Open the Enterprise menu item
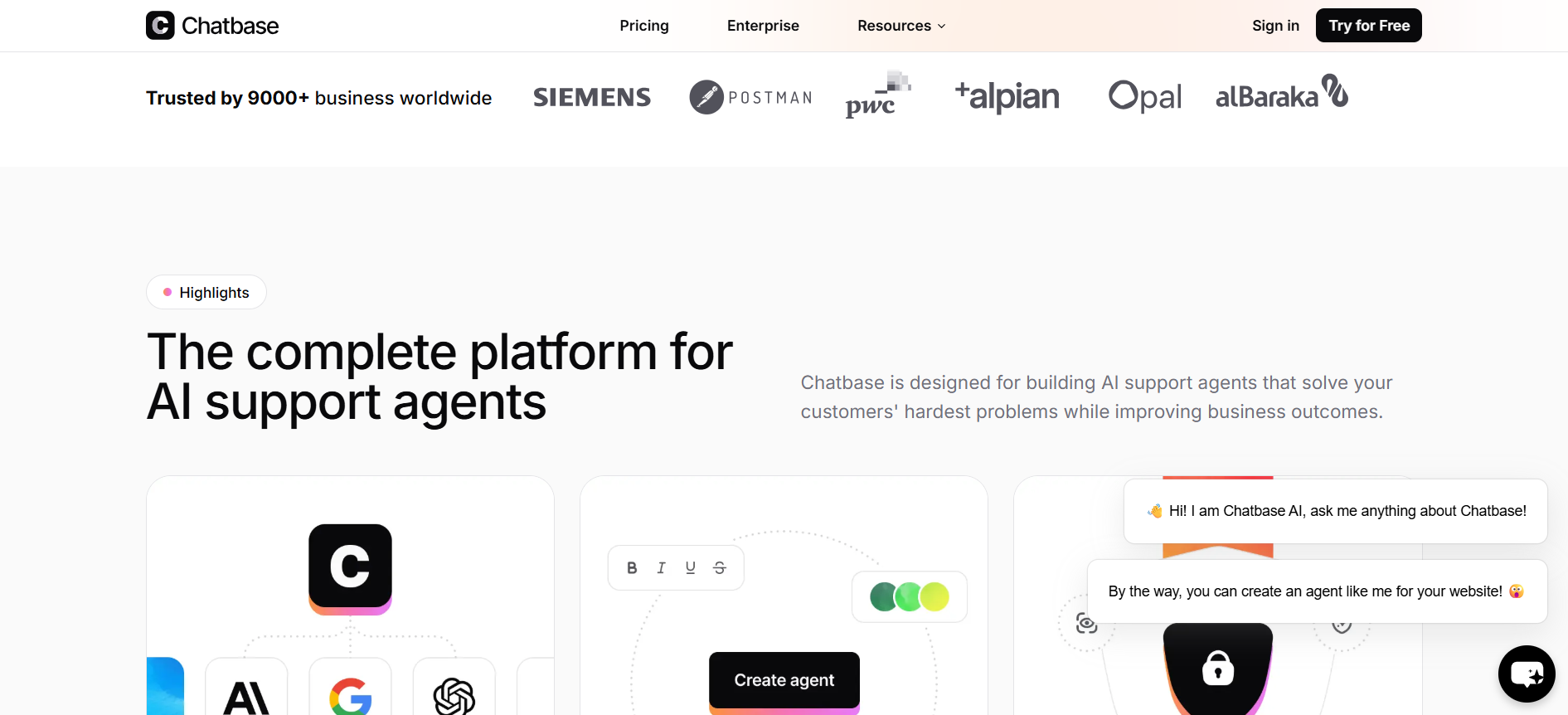Screen dimensions: 1568x715 763,26
